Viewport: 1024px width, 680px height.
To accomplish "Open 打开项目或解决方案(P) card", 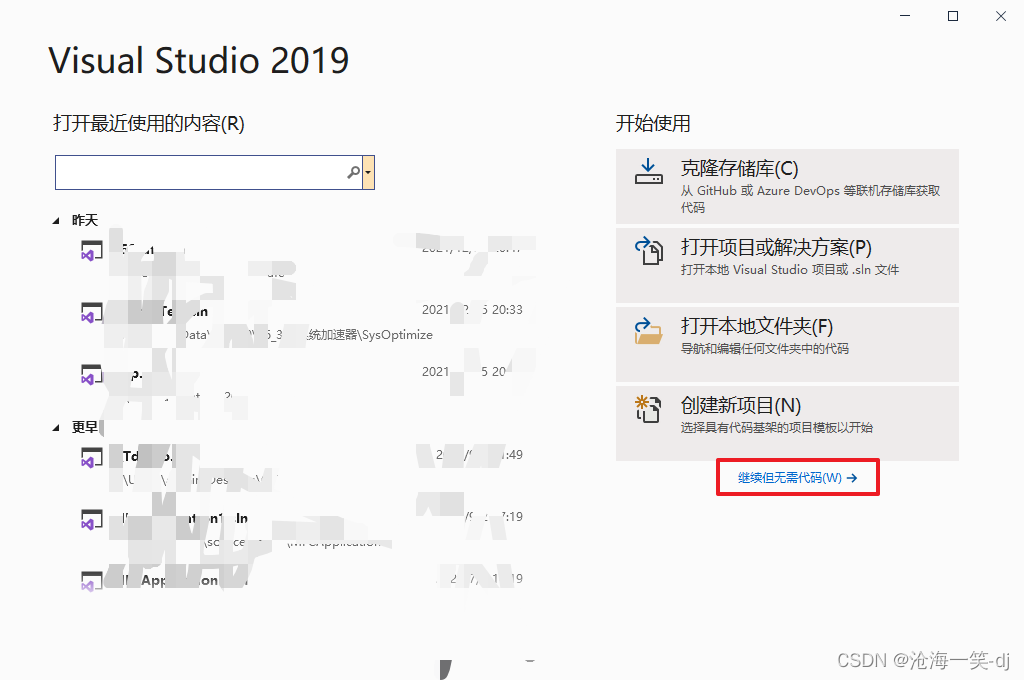I will coord(787,265).
